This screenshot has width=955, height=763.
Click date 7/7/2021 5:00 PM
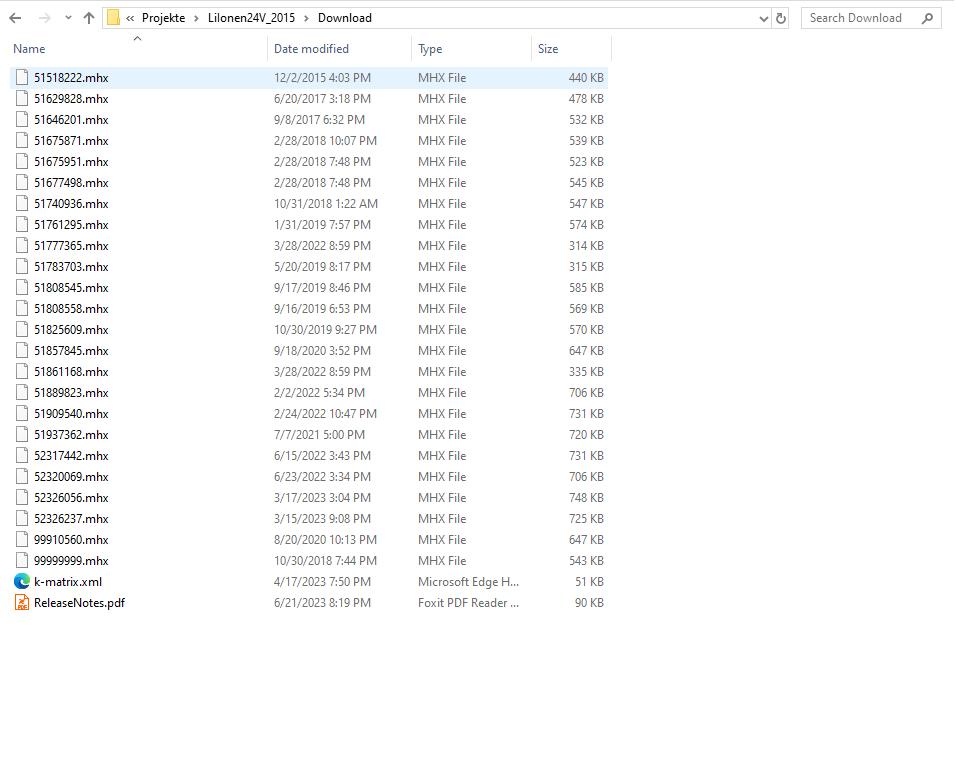point(319,435)
